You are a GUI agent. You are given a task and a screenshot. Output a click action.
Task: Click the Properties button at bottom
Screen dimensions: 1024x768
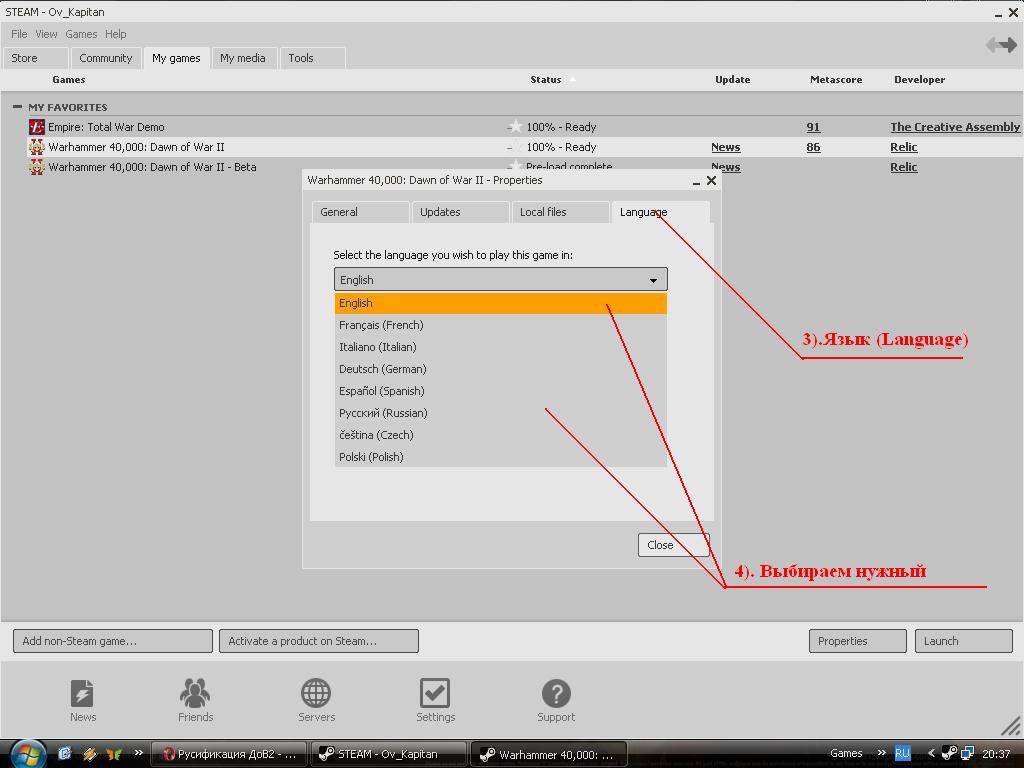857,641
